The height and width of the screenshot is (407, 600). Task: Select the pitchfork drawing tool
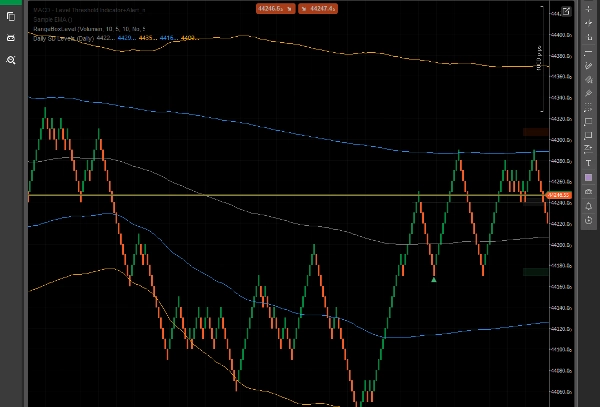pyautogui.click(x=589, y=93)
